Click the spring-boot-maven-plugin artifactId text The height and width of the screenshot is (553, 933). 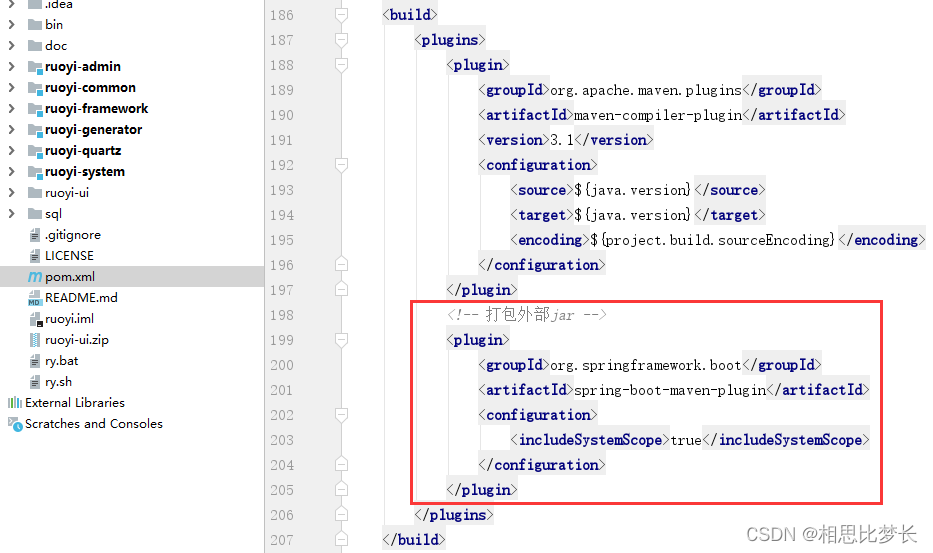[x=670, y=390]
